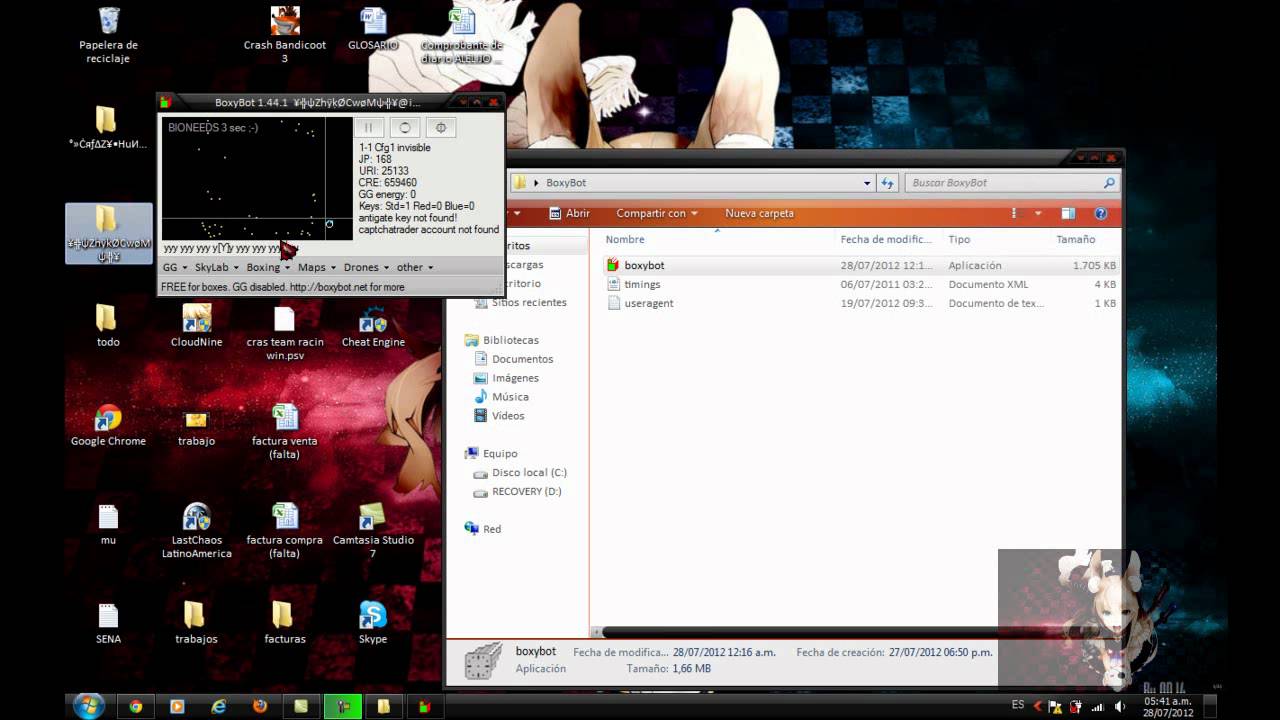The width and height of the screenshot is (1280, 720).
Task: Click the BoxyBot title bar app icon
Action: pos(166,102)
